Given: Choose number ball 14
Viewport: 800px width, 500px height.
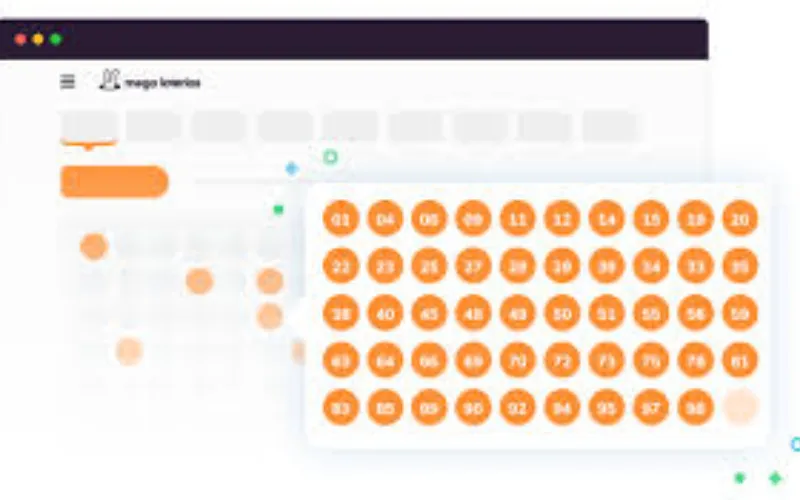Looking at the screenshot, I should pyautogui.click(x=606, y=218).
